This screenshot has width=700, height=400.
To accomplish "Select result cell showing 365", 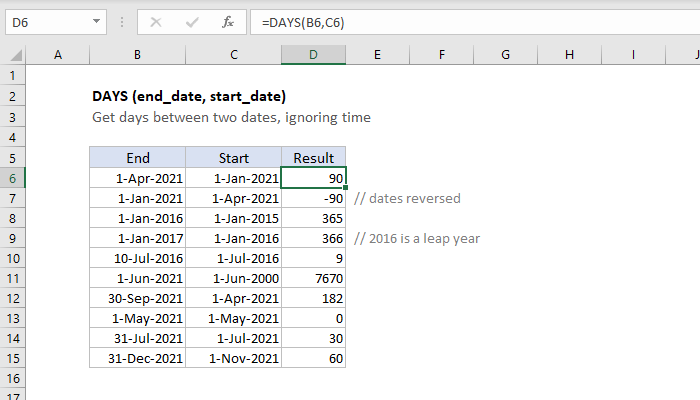I will 313,218.
